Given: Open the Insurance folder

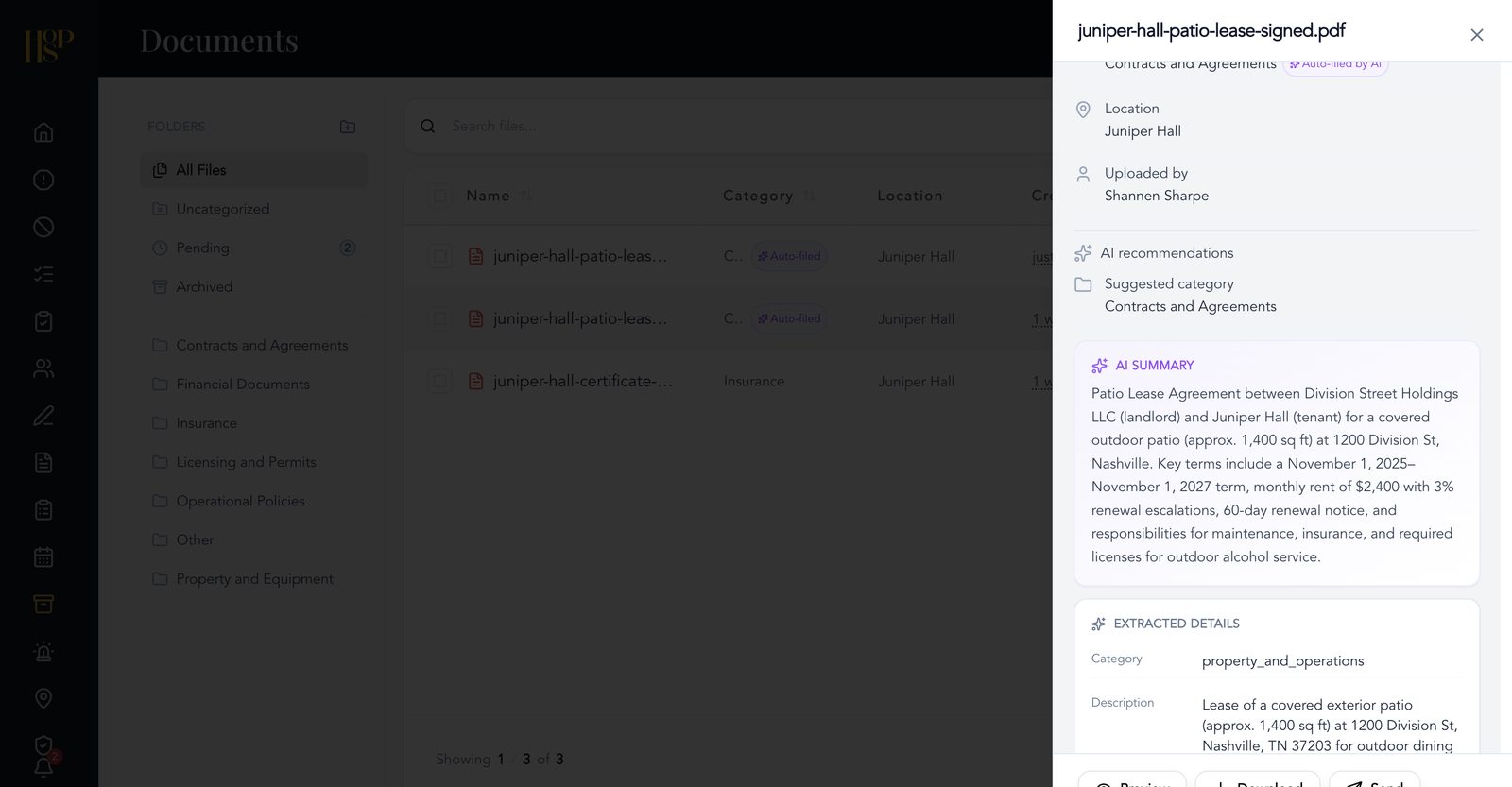Looking at the screenshot, I should (254, 423).
